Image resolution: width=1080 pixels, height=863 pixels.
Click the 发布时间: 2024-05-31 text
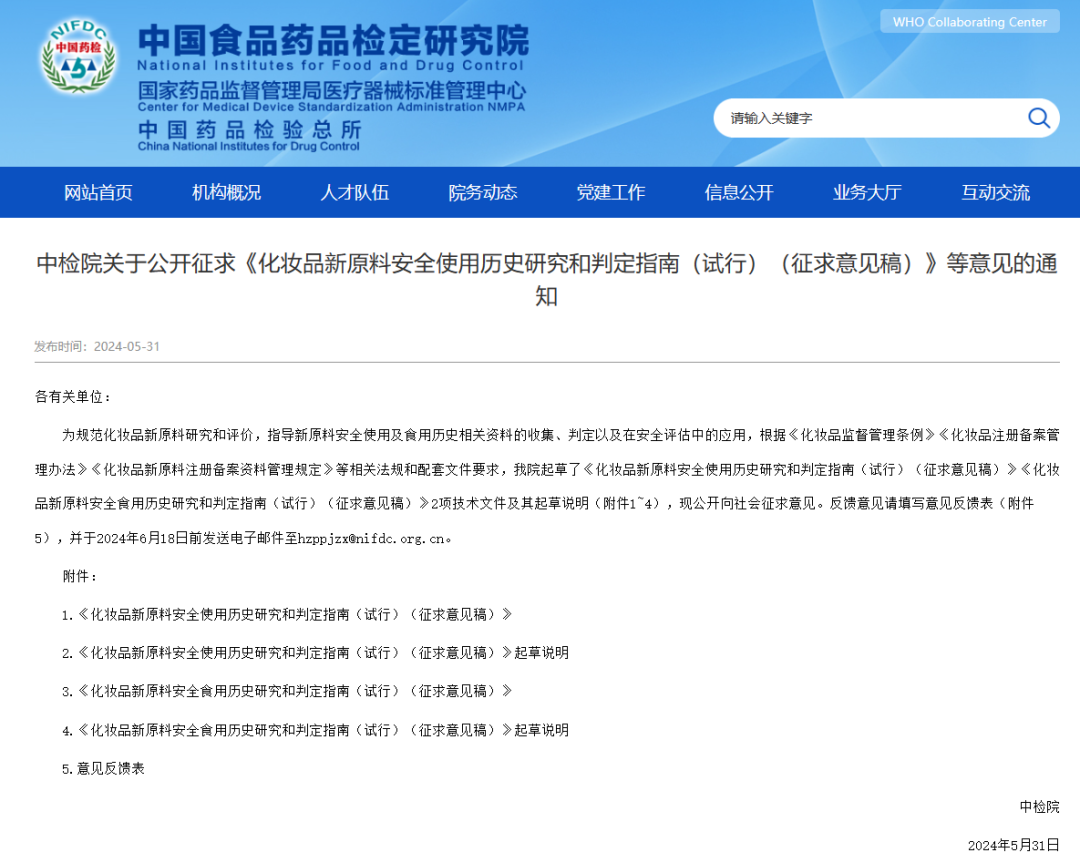point(97,346)
